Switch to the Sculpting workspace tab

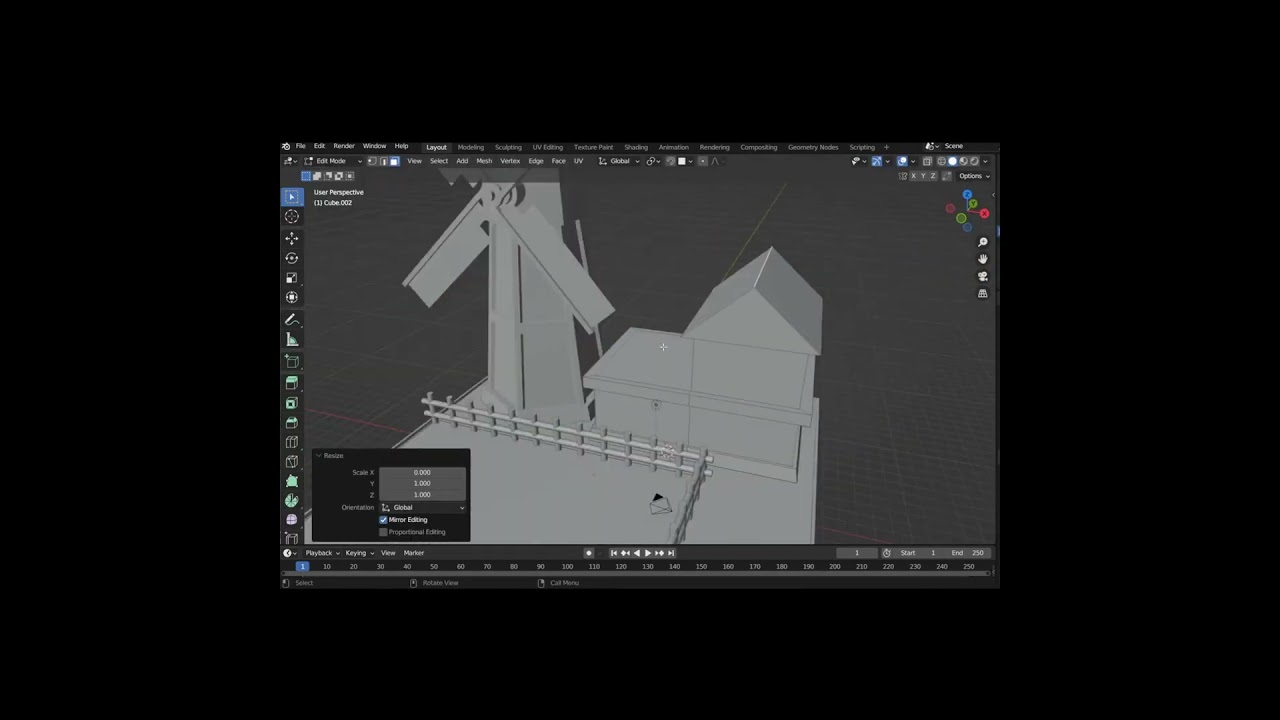tap(508, 147)
